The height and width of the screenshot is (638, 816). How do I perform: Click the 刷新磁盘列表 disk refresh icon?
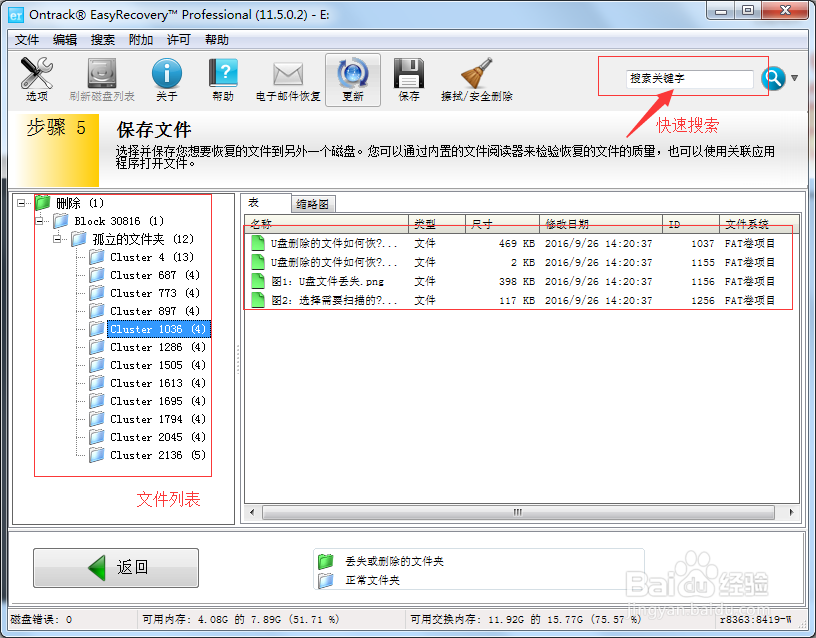[x=102, y=79]
